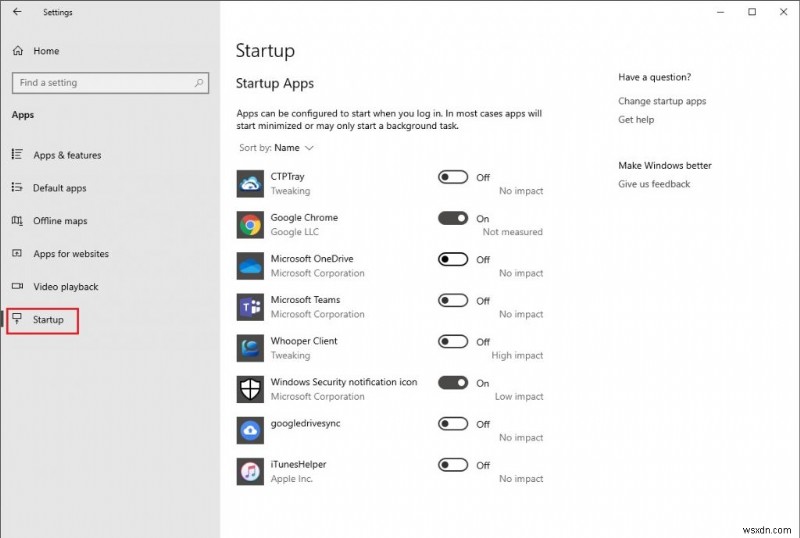800x538 pixels.
Task: Enable googledrivesync startup toggle
Action: [x=453, y=424]
